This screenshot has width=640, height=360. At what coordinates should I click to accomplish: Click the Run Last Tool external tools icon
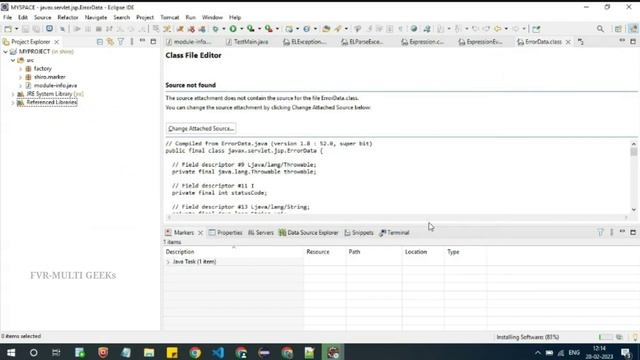click(x=268, y=29)
